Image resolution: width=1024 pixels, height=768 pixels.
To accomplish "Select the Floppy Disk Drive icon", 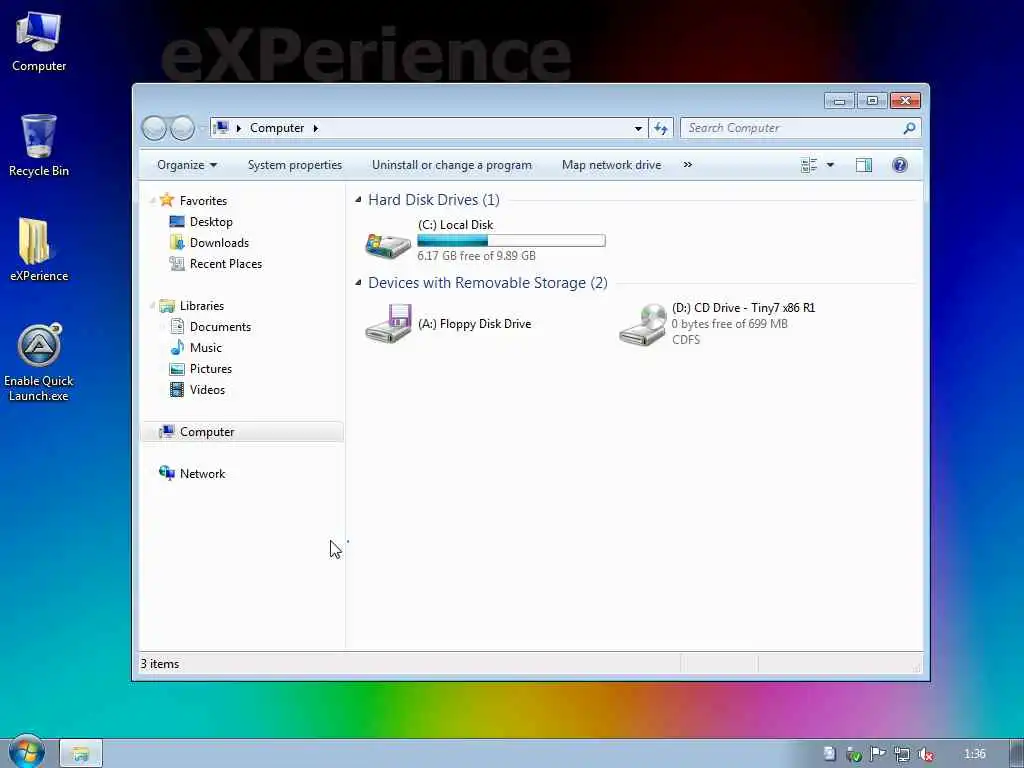I will pyautogui.click(x=388, y=323).
